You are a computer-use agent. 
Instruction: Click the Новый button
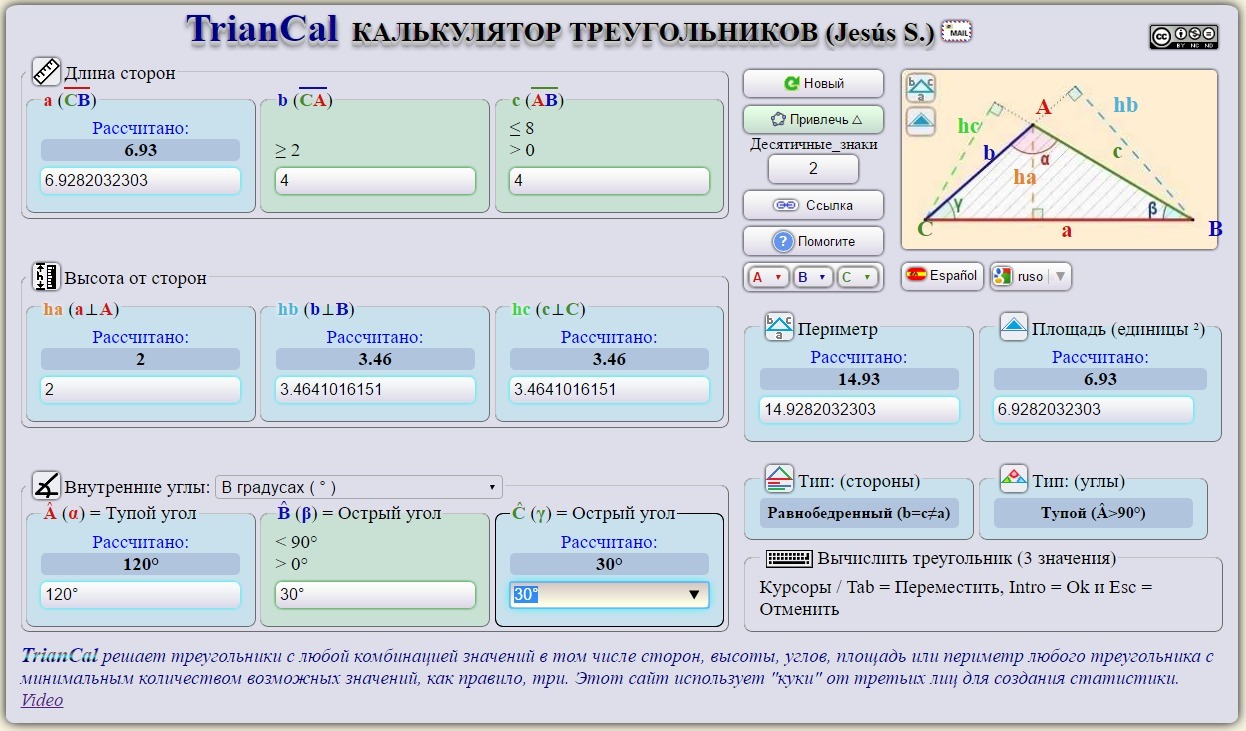click(814, 84)
